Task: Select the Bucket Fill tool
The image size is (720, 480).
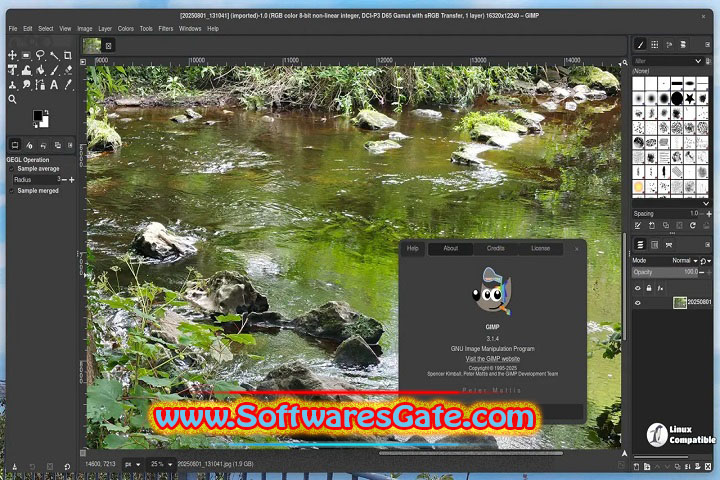Action: [x=40, y=70]
